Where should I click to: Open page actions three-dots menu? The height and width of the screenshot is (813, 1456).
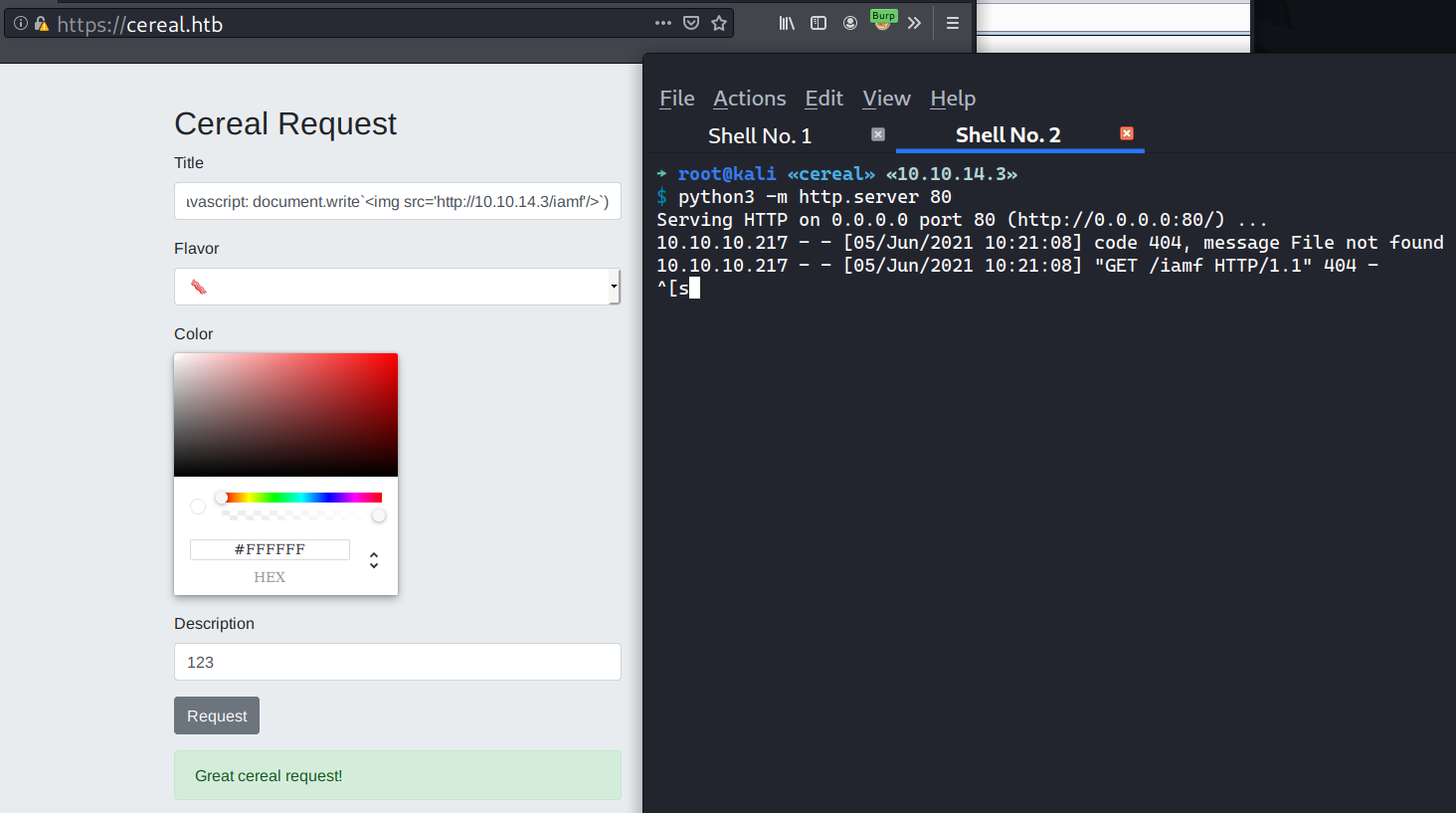(x=663, y=23)
